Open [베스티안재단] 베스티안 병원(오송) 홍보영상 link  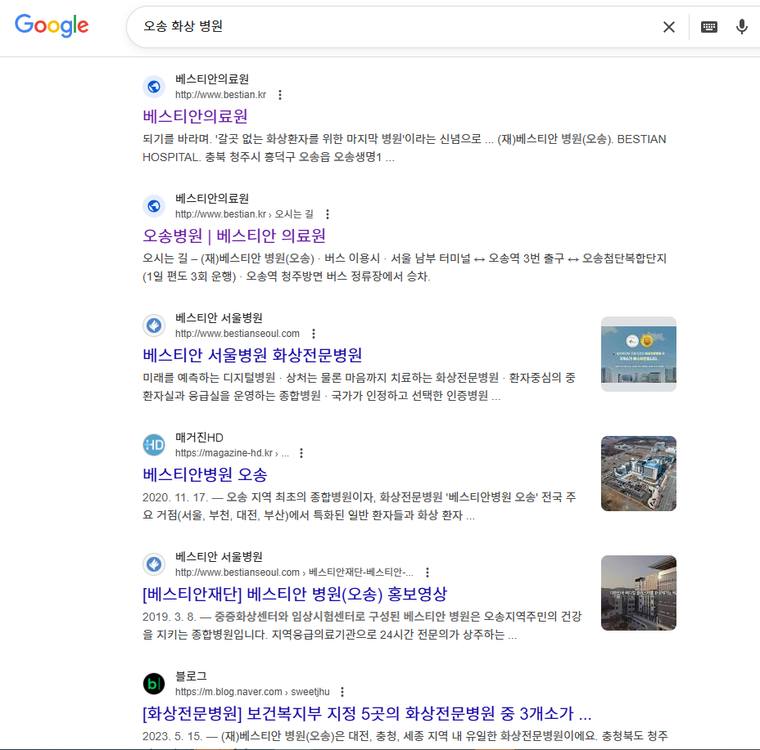point(295,594)
